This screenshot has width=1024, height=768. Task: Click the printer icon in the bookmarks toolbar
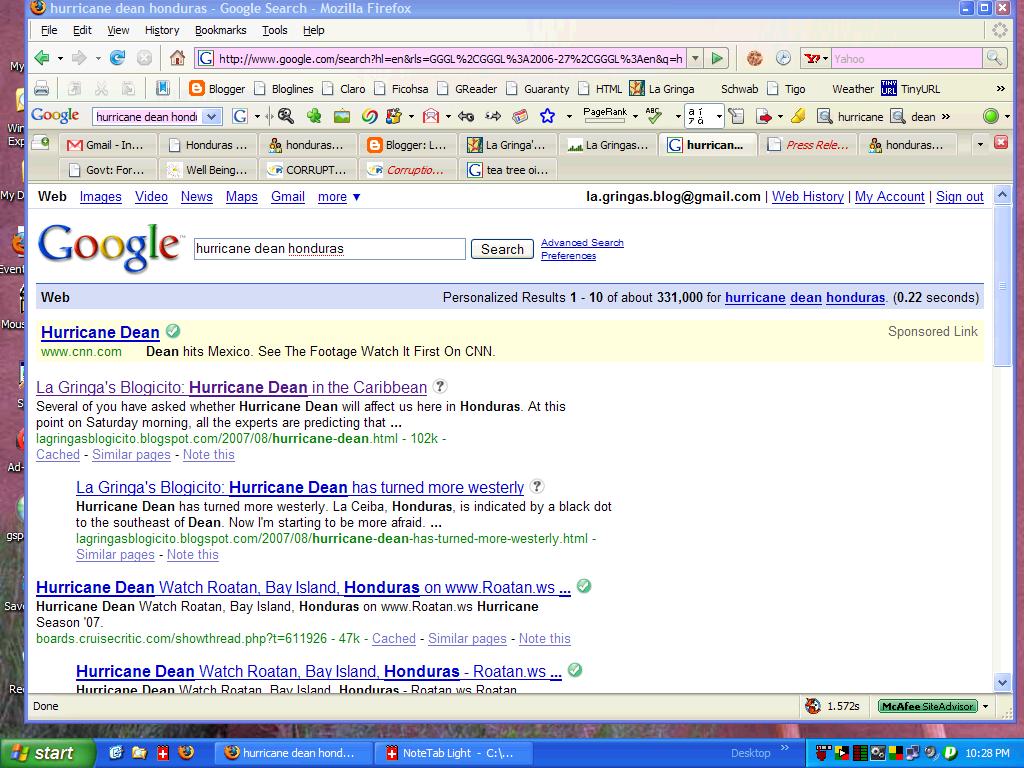pyautogui.click(x=41, y=88)
